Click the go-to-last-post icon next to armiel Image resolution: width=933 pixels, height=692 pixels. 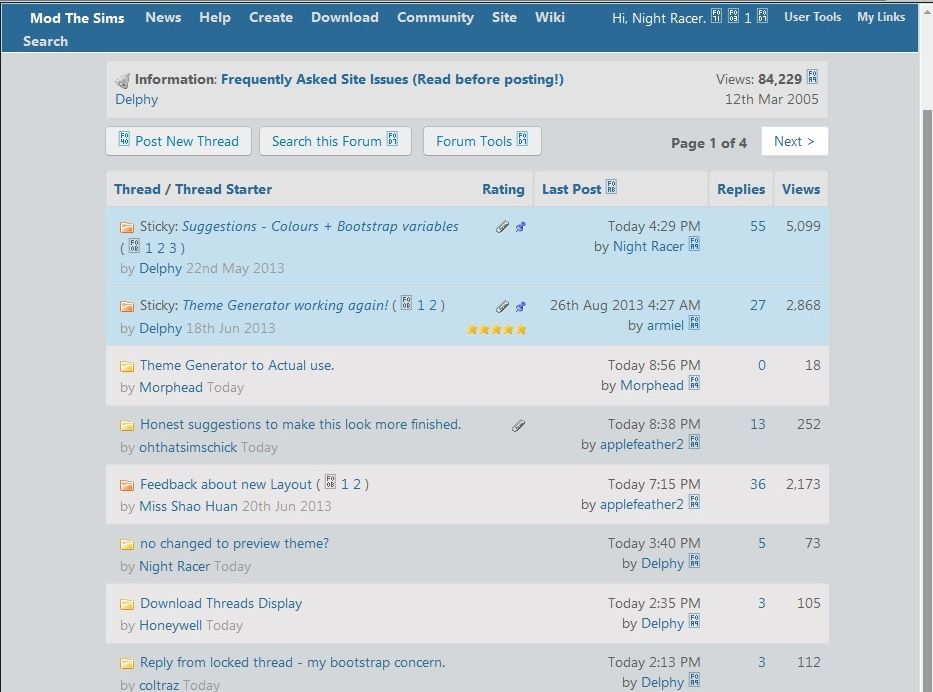[x=694, y=325]
